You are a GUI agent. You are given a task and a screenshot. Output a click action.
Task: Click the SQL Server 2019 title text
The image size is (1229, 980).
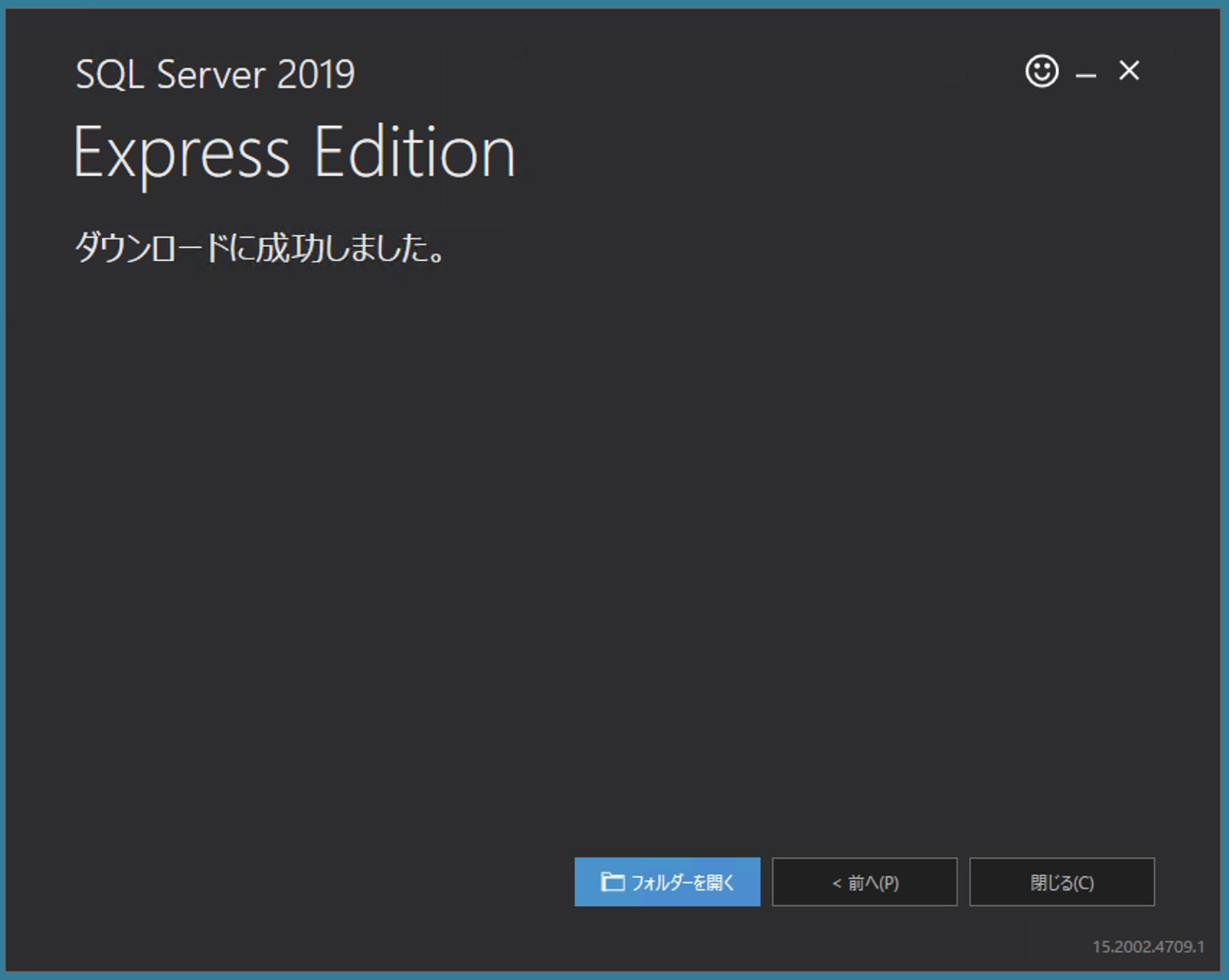pos(215,74)
